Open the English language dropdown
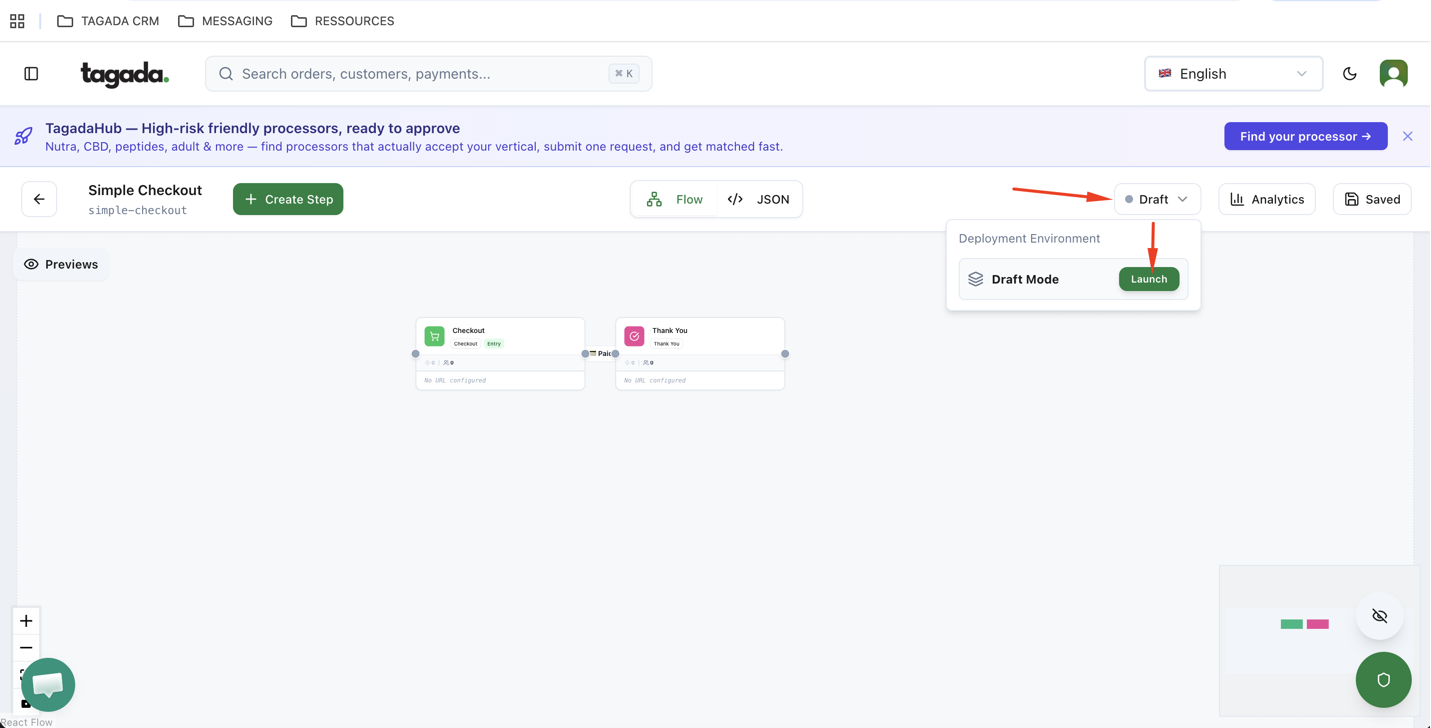The width and height of the screenshot is (1431, 728). point(1232,74)
